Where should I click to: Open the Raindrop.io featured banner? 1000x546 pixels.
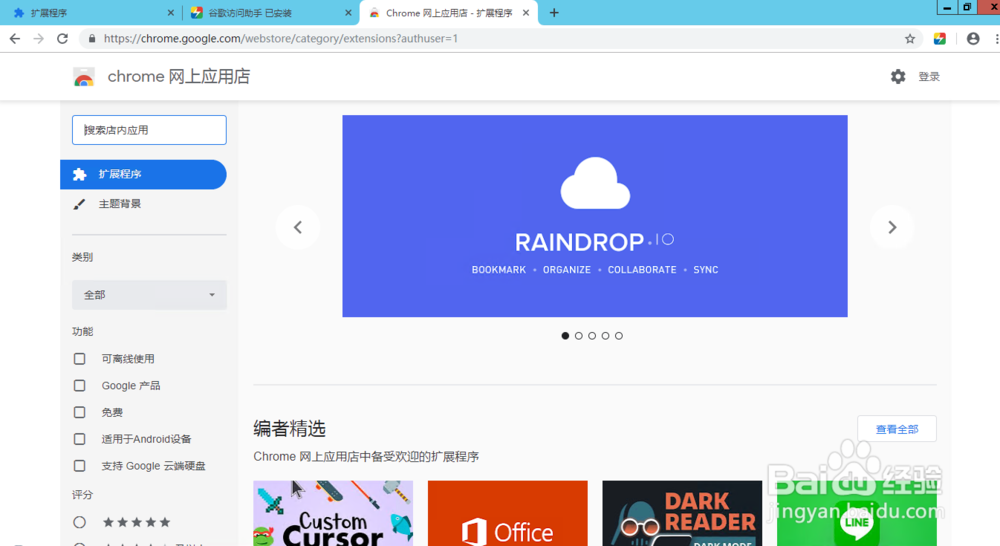[x=595, y=216]
